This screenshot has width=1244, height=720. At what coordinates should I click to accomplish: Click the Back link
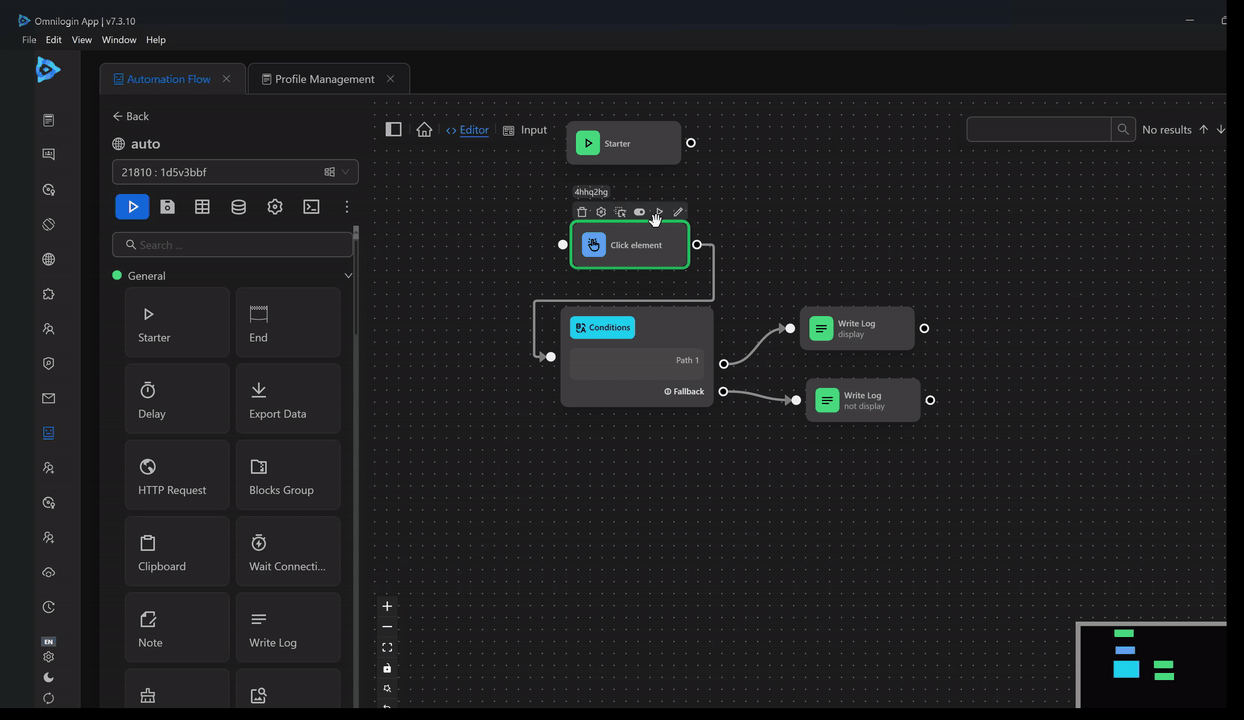click(131, 116)
